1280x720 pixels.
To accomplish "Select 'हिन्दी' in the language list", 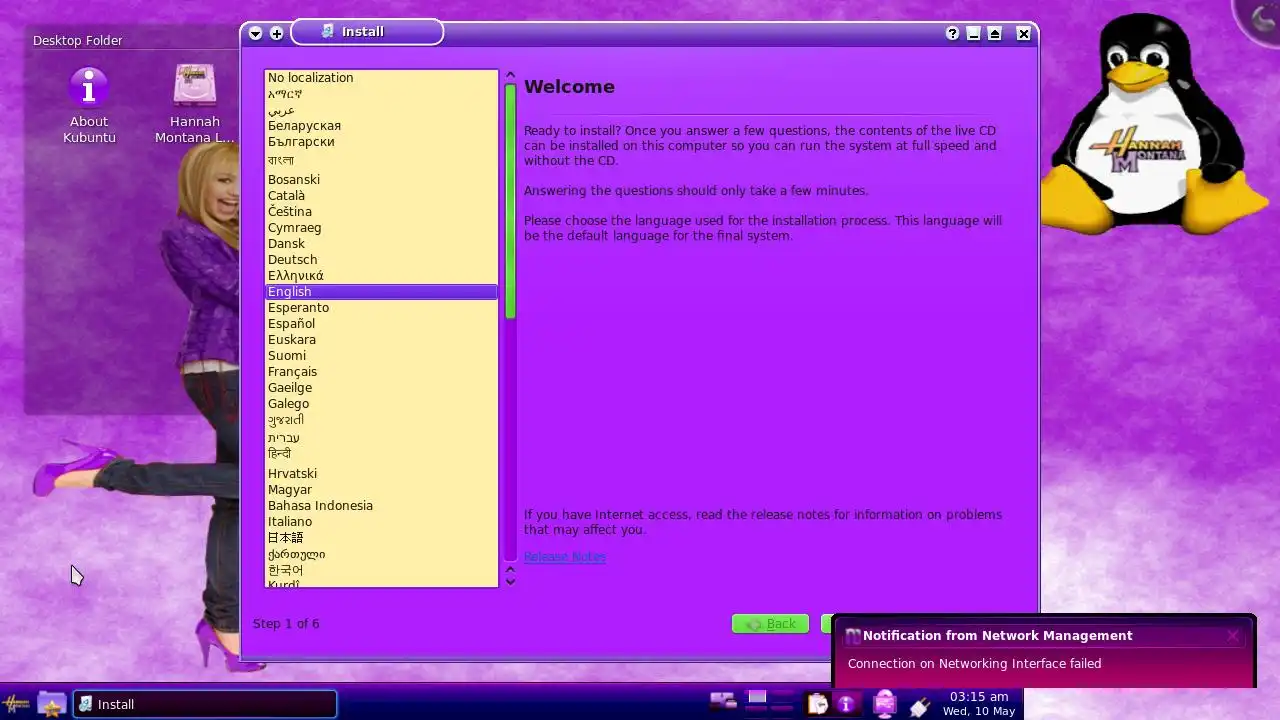I will [381, 454].
